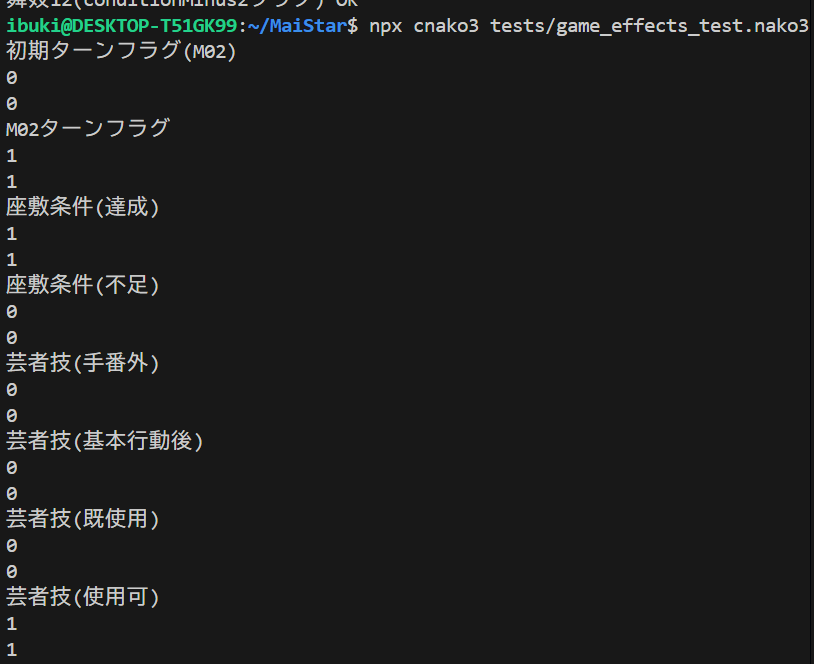Click the 1 directly below 座敷条件(達成)

tap(12, 234)
